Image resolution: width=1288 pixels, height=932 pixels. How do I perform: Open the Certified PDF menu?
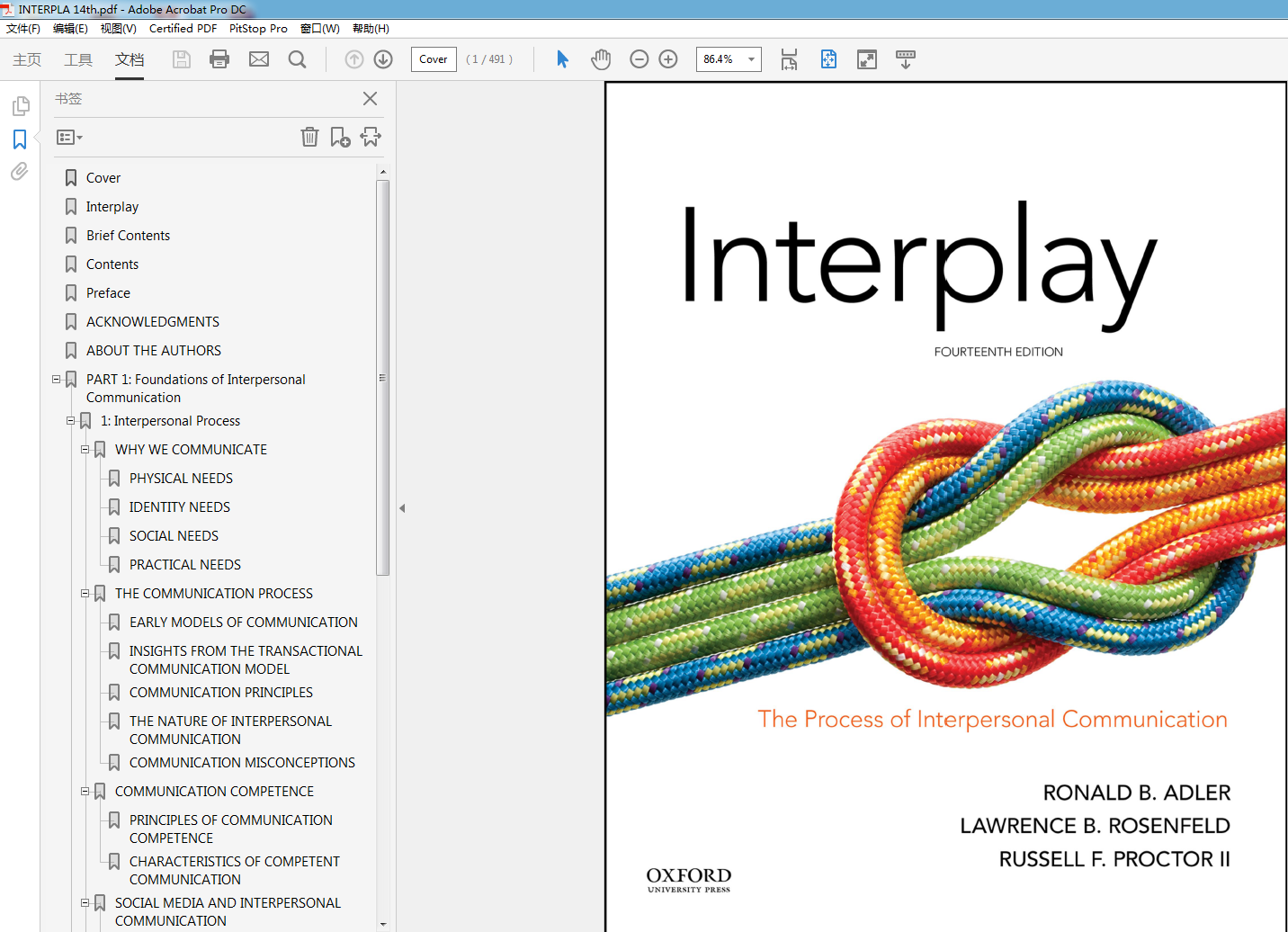coord(183,29)
